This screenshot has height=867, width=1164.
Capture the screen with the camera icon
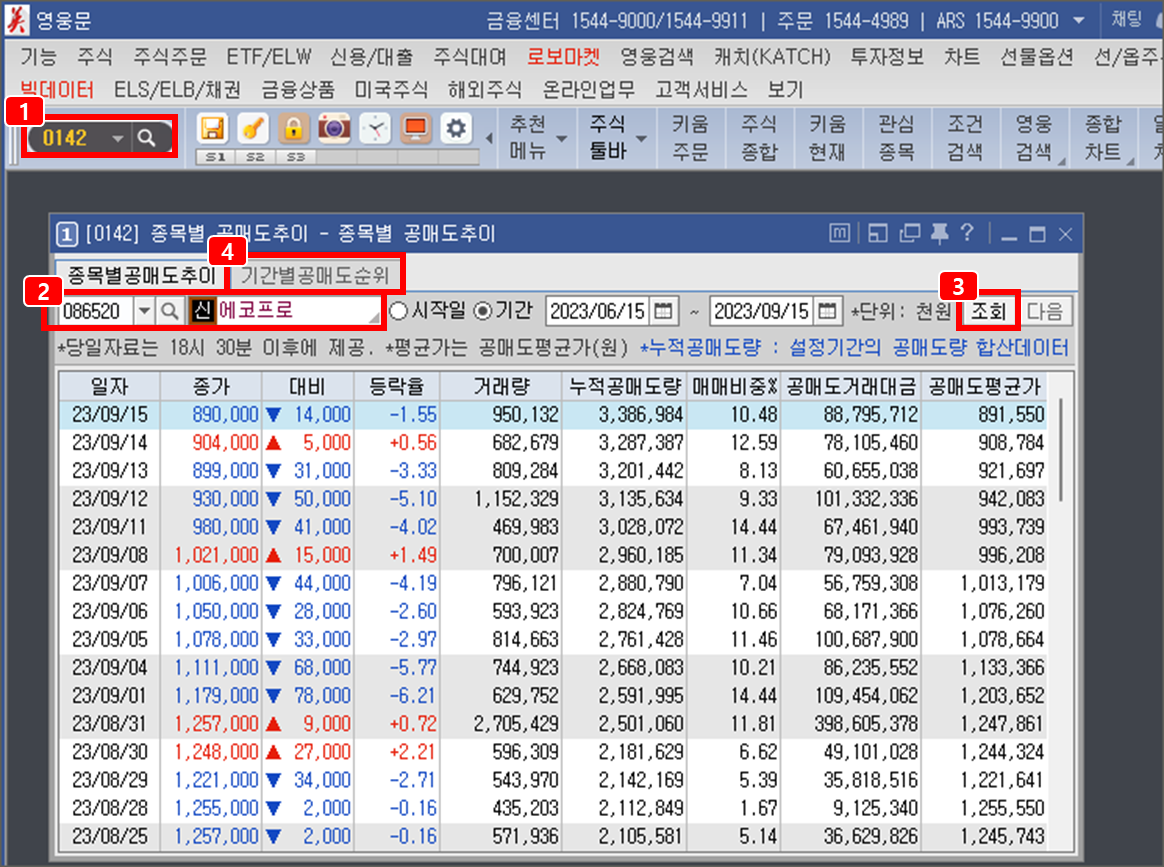pyautogui.click(x=332, y=128)
